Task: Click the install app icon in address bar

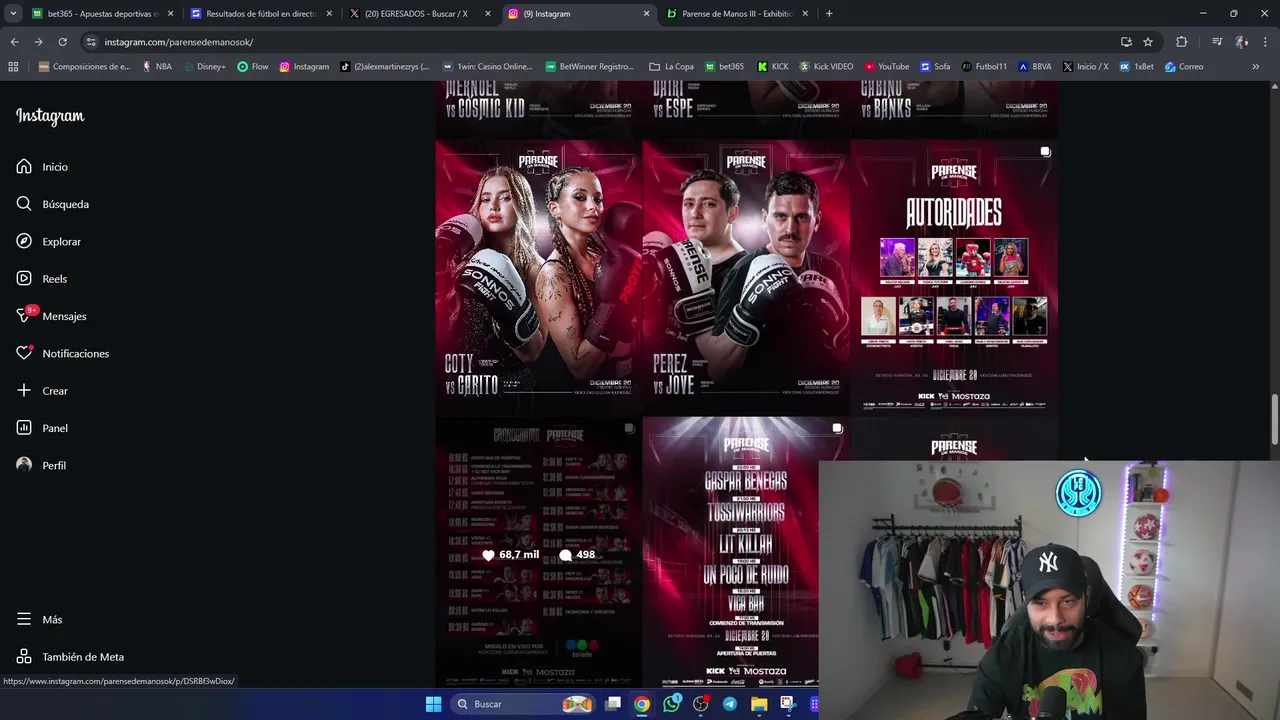Action: (1126, 42)
